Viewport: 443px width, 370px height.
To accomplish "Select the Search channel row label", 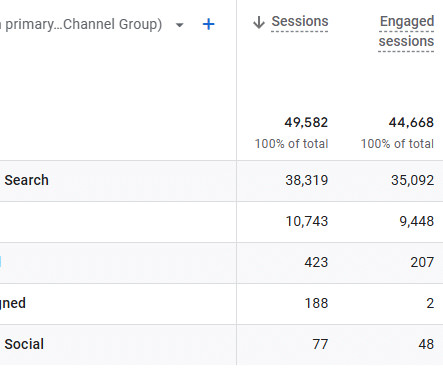I will click(26, 180).
